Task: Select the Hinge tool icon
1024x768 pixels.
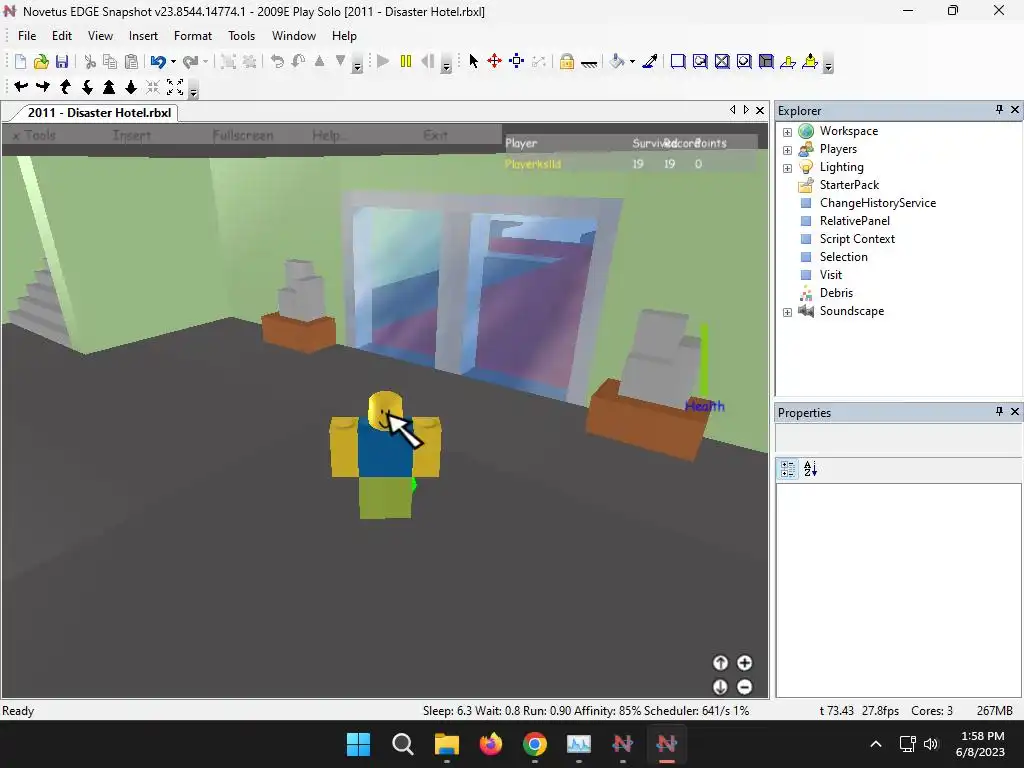Action: (788, 61)
